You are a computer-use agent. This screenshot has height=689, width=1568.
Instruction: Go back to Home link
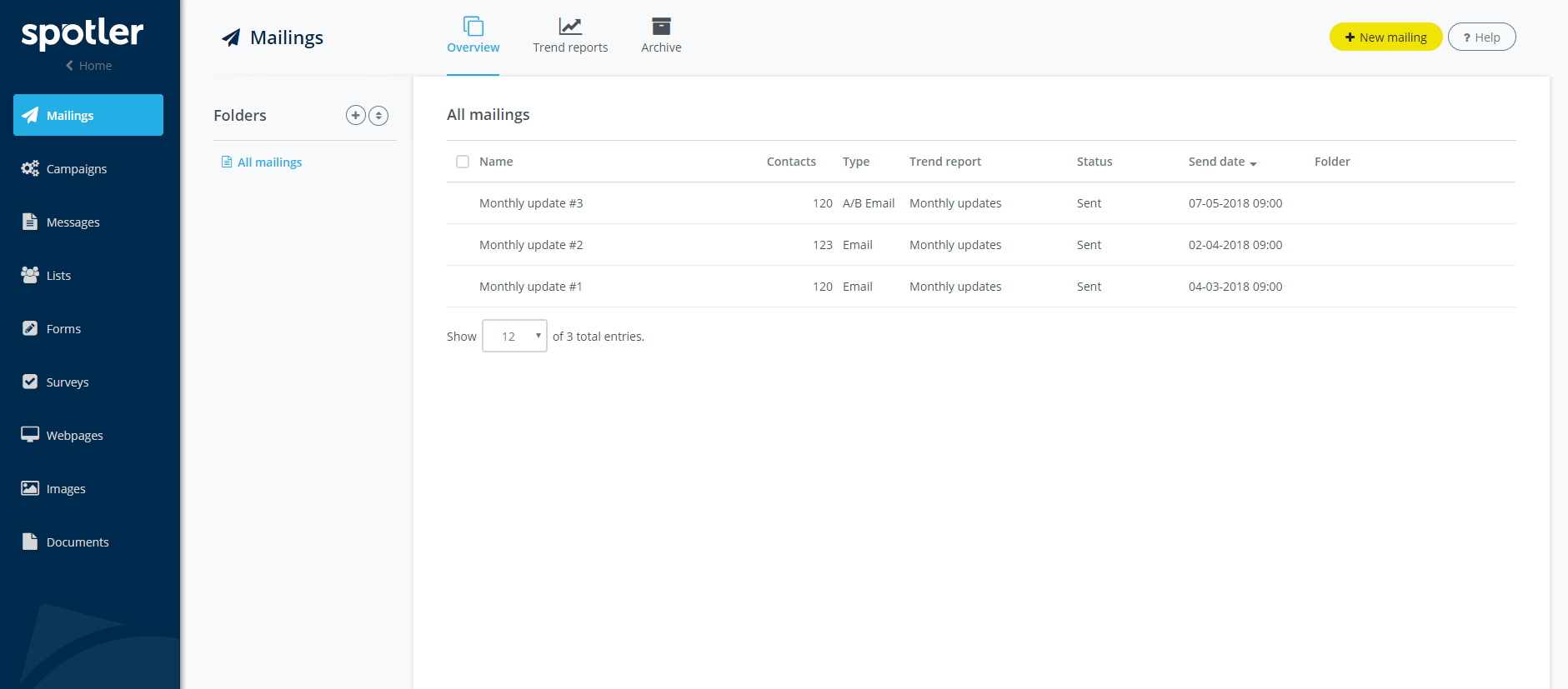88,66
